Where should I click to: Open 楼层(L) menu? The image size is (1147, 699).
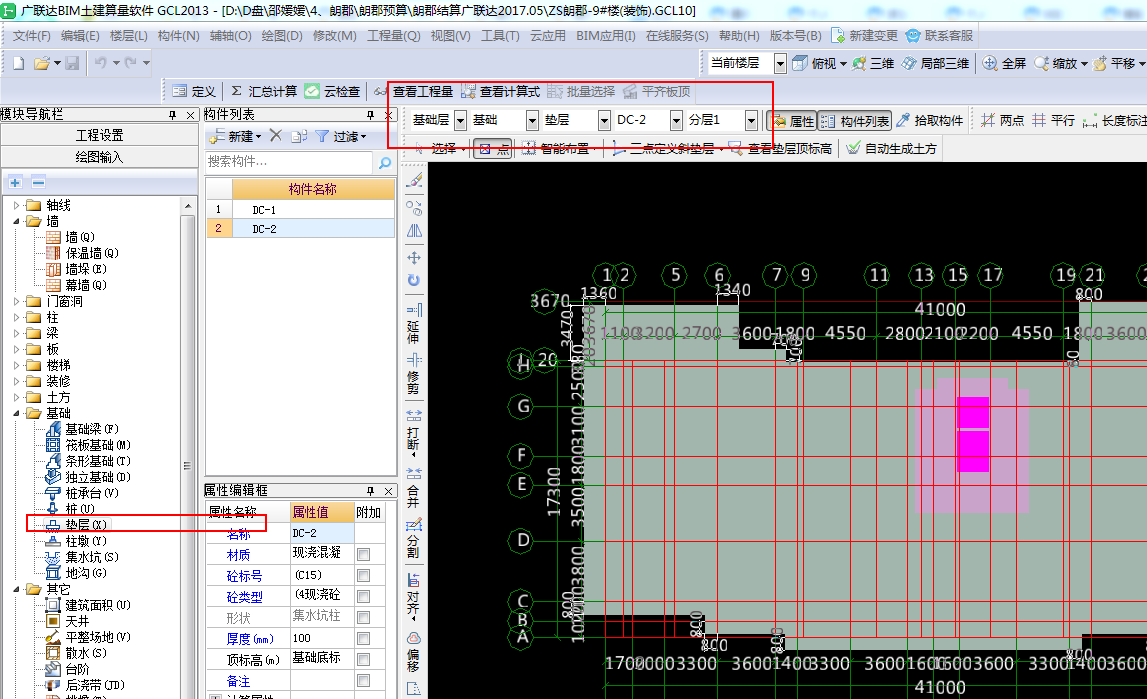tap(129, 36)
